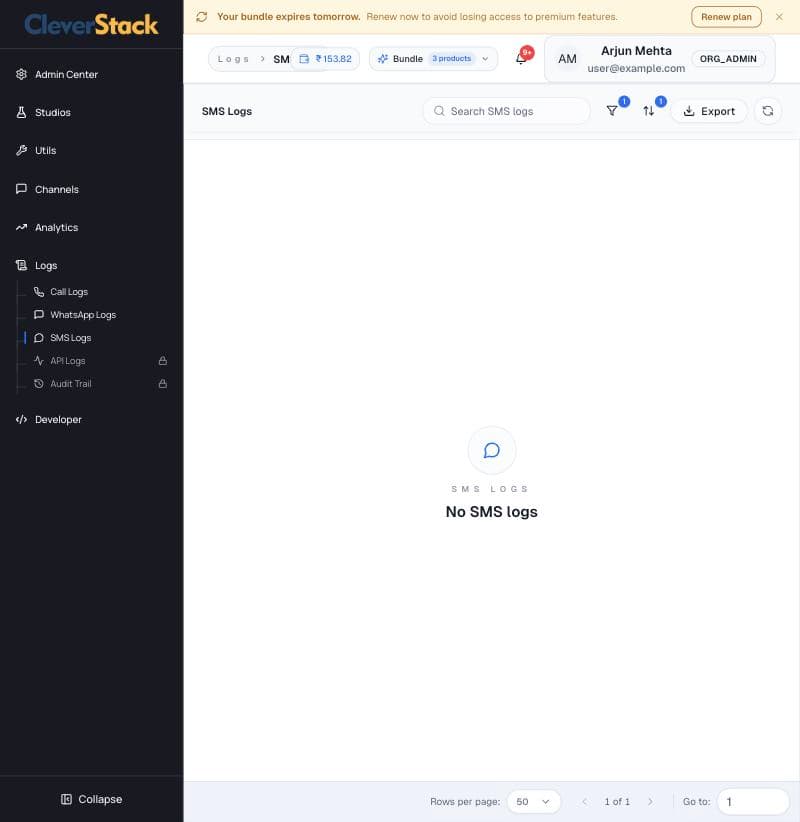Open the locked API Logs item
The height and width of the screenshot is (822, 800).
coord(100,361)
